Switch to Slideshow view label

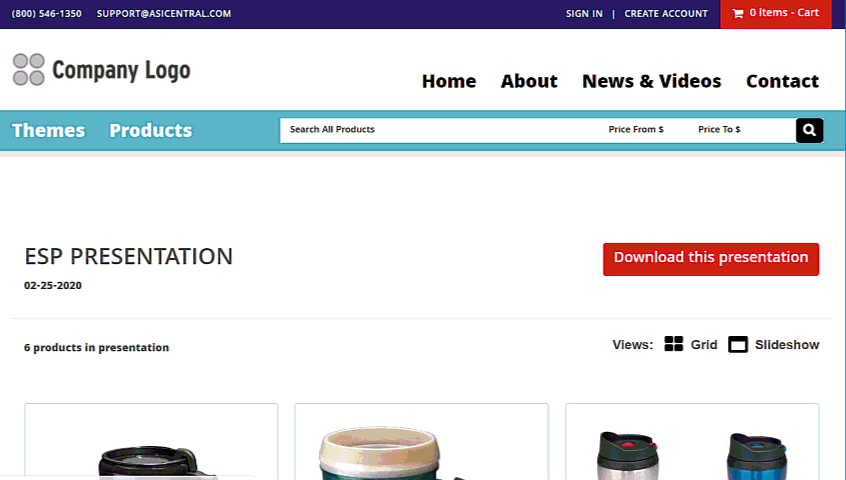click(x=787, y=345)
